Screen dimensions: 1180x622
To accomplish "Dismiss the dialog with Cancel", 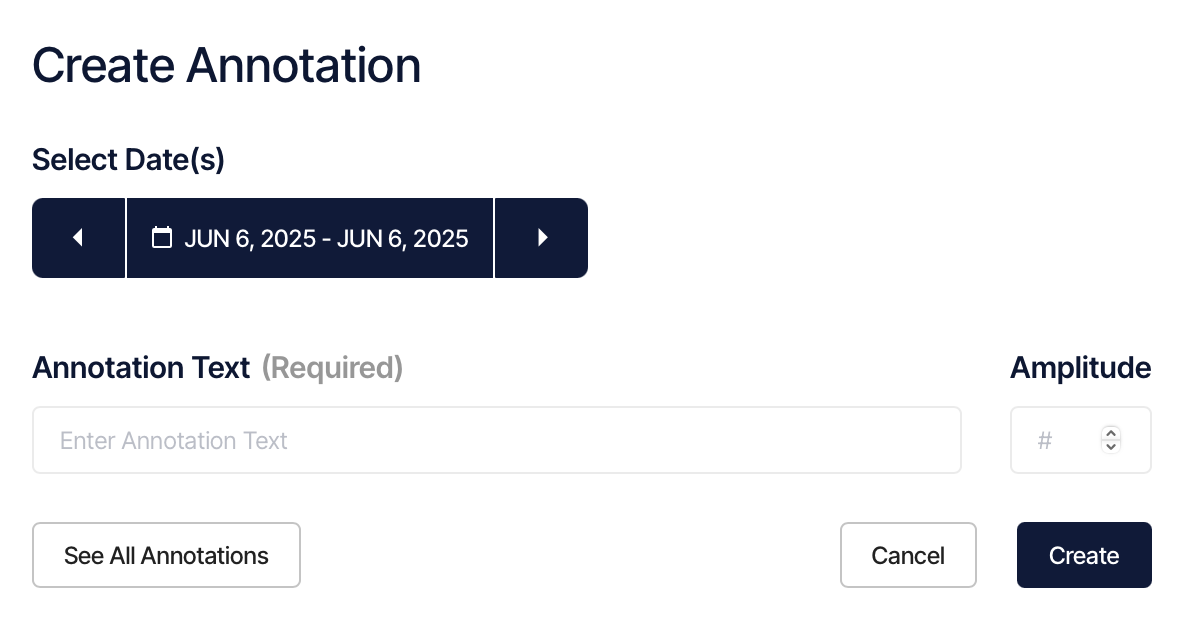I will 908,555.
